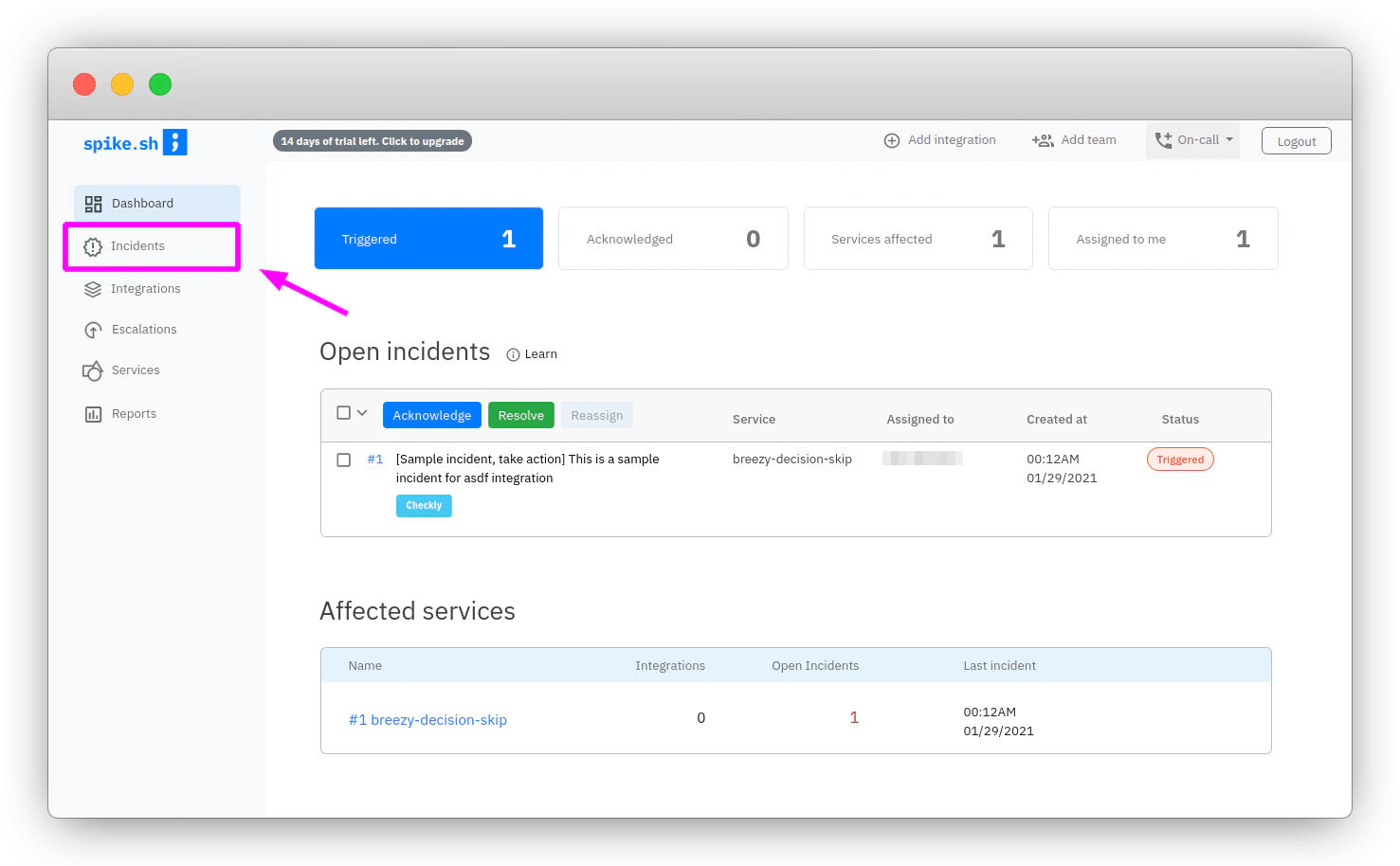Click the green window maximize button
This screenshot has width=1400, height=866.
coord(160,84)
